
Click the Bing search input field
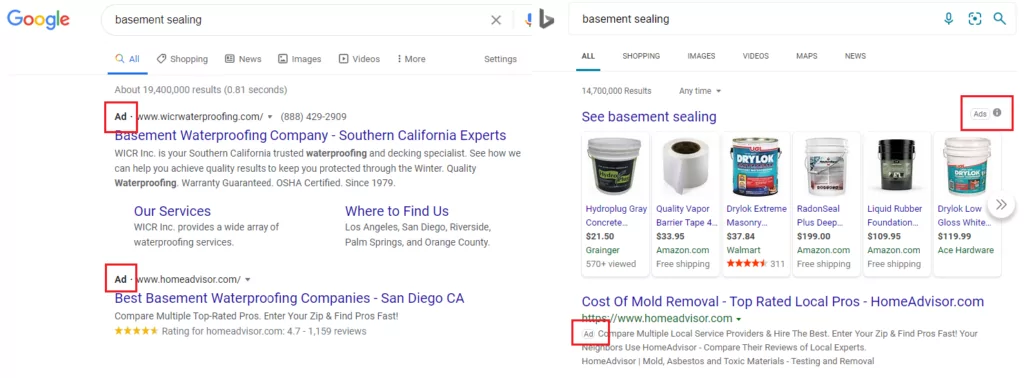point(758,19)
